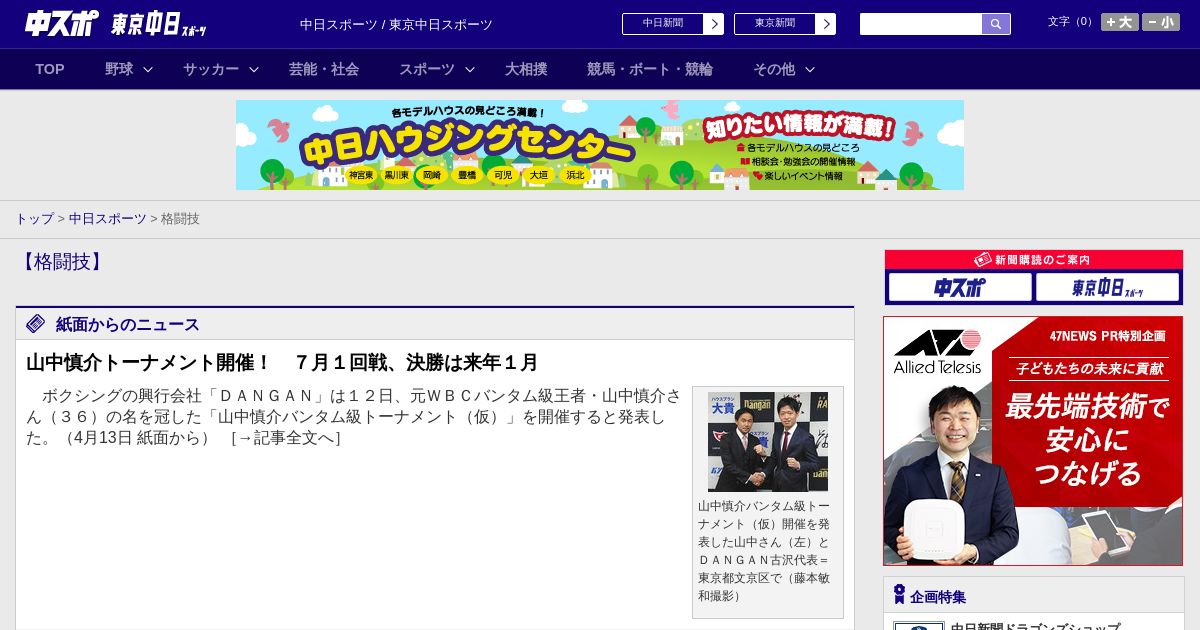Click the ［→記事全文へ］ link
1200x630 pixels.
[285, 438]
